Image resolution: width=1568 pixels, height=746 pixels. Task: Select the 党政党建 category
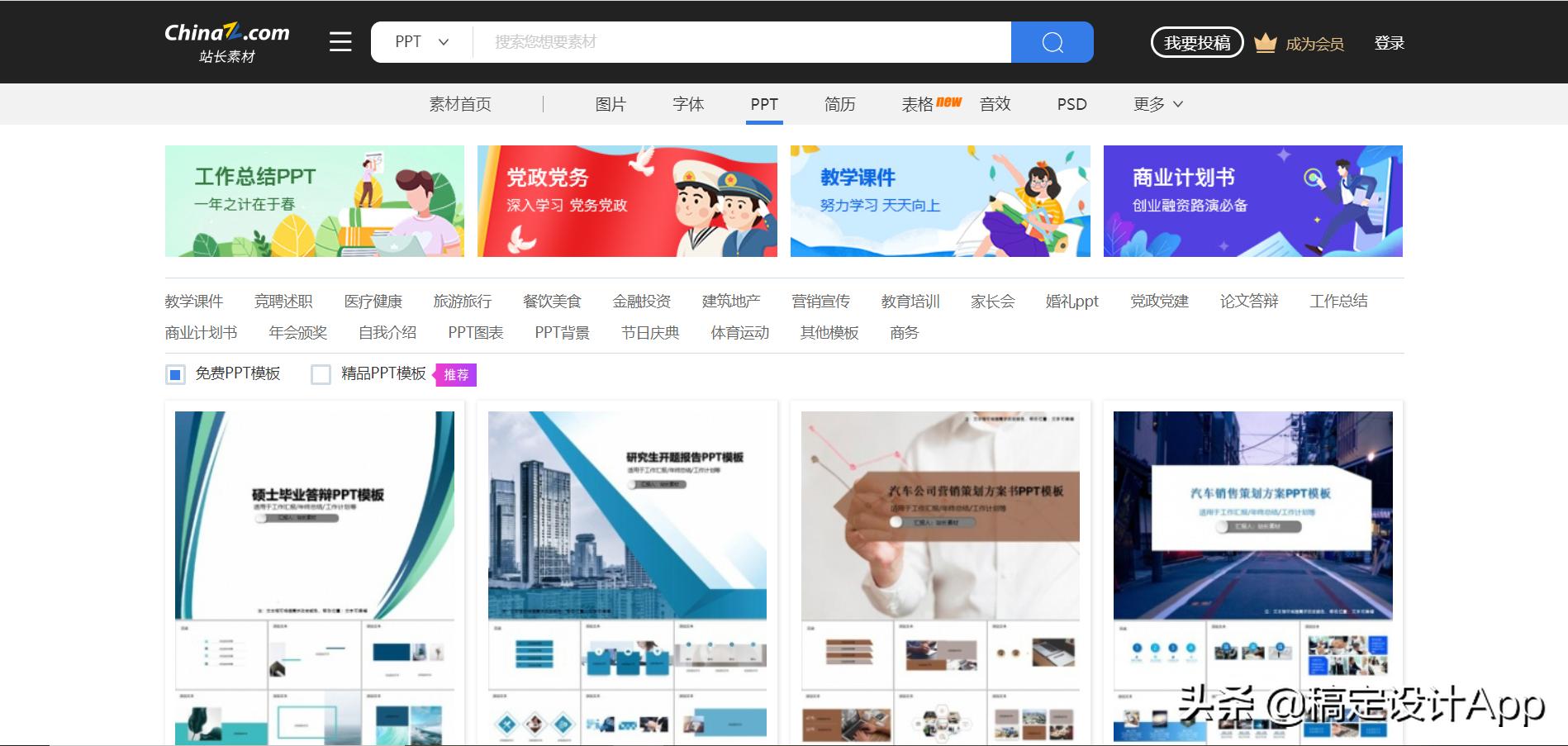tap(1158, 302)
